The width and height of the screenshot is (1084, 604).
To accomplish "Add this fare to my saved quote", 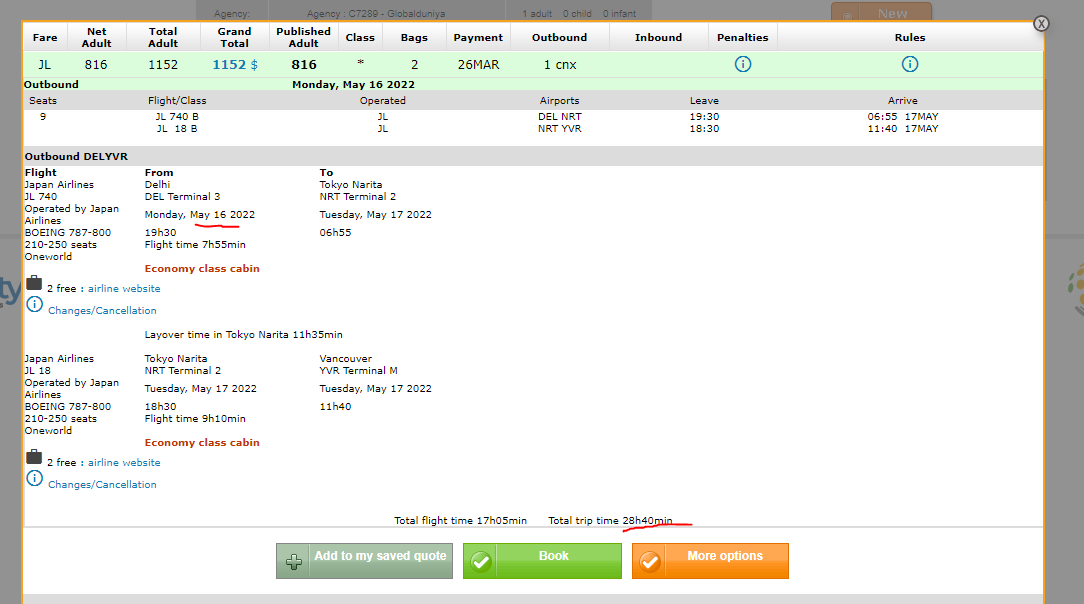I will click(x=364, y=560).
